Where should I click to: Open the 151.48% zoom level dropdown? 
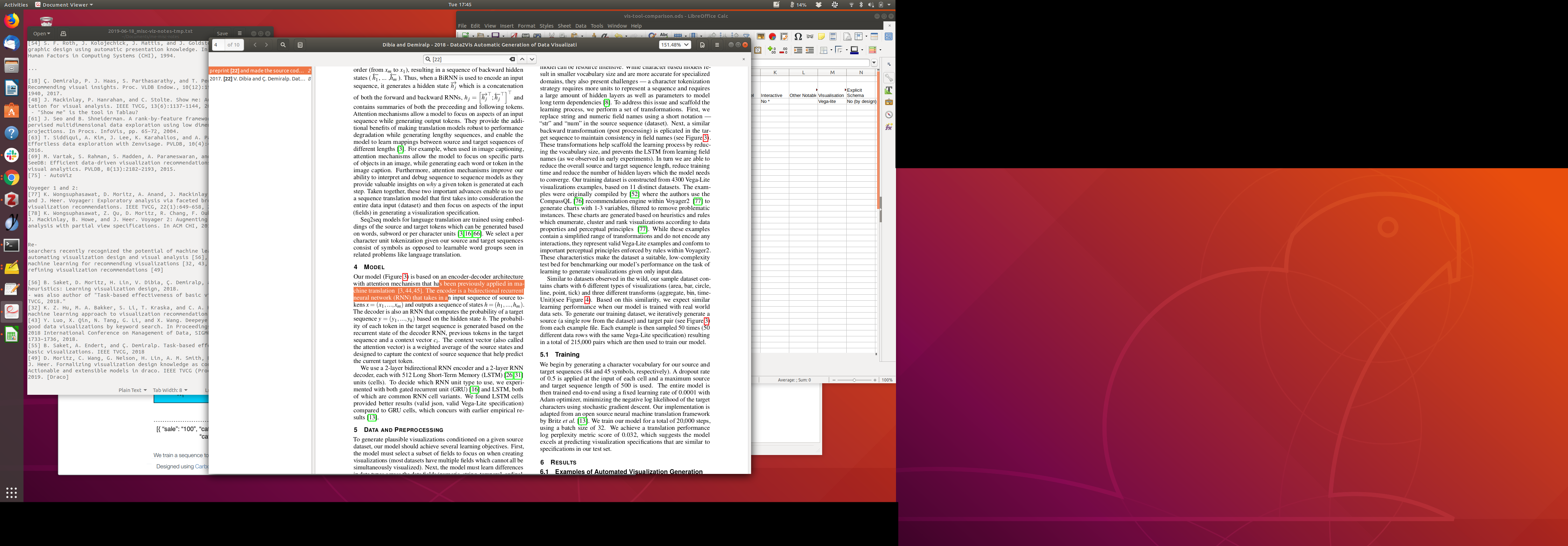(674, 45)
